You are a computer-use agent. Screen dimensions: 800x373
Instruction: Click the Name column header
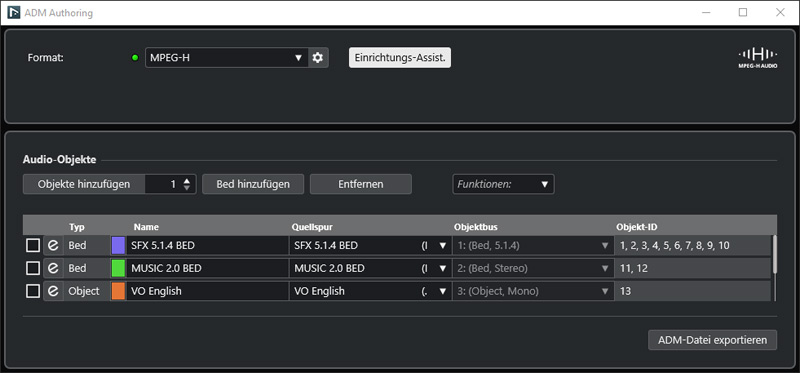146,227
